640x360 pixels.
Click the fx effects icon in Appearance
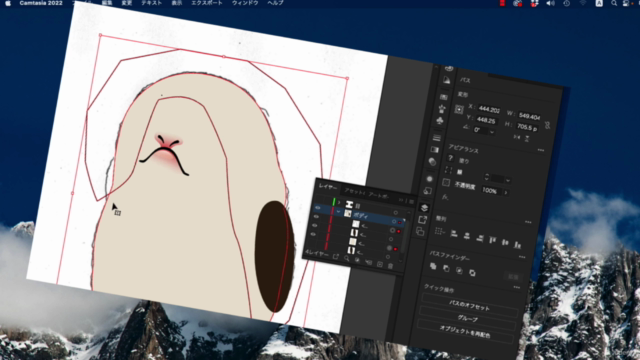445,197
